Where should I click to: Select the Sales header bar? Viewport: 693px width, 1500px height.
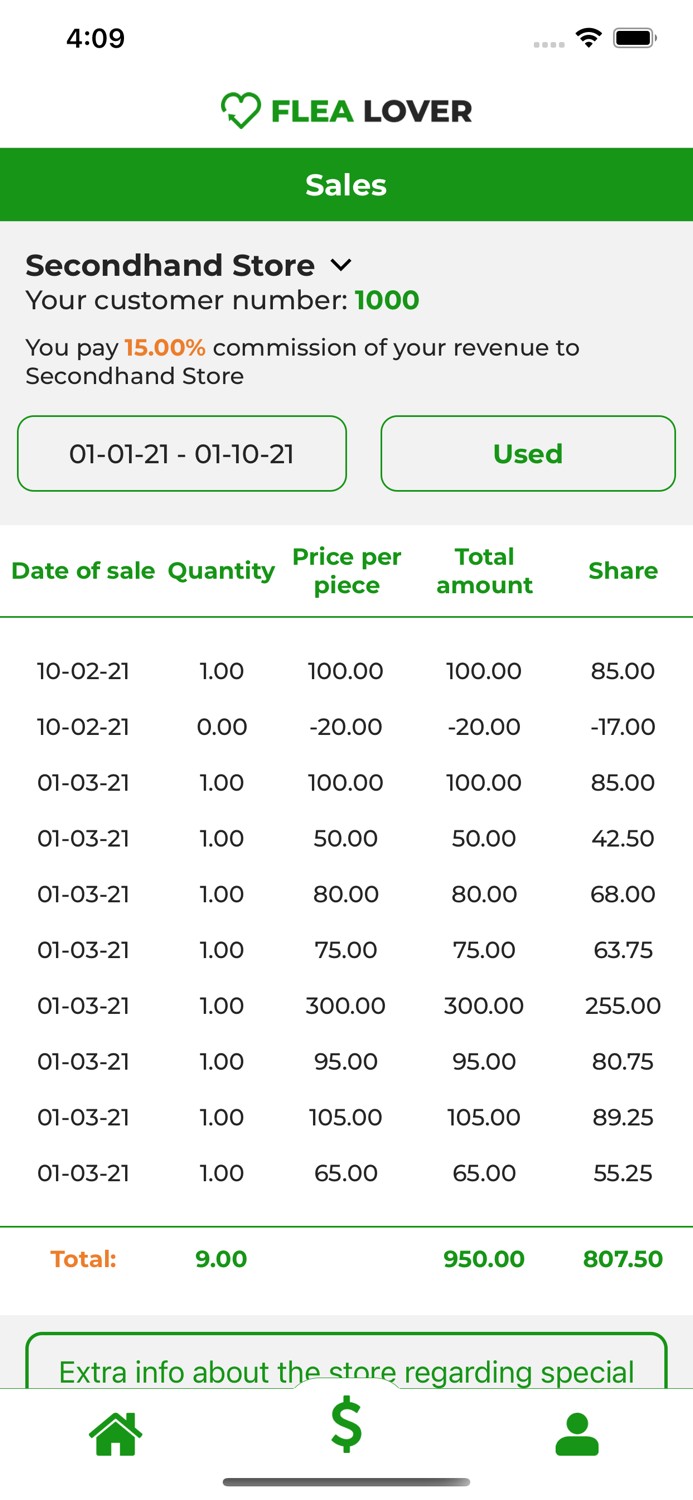(x=346, y=185)
